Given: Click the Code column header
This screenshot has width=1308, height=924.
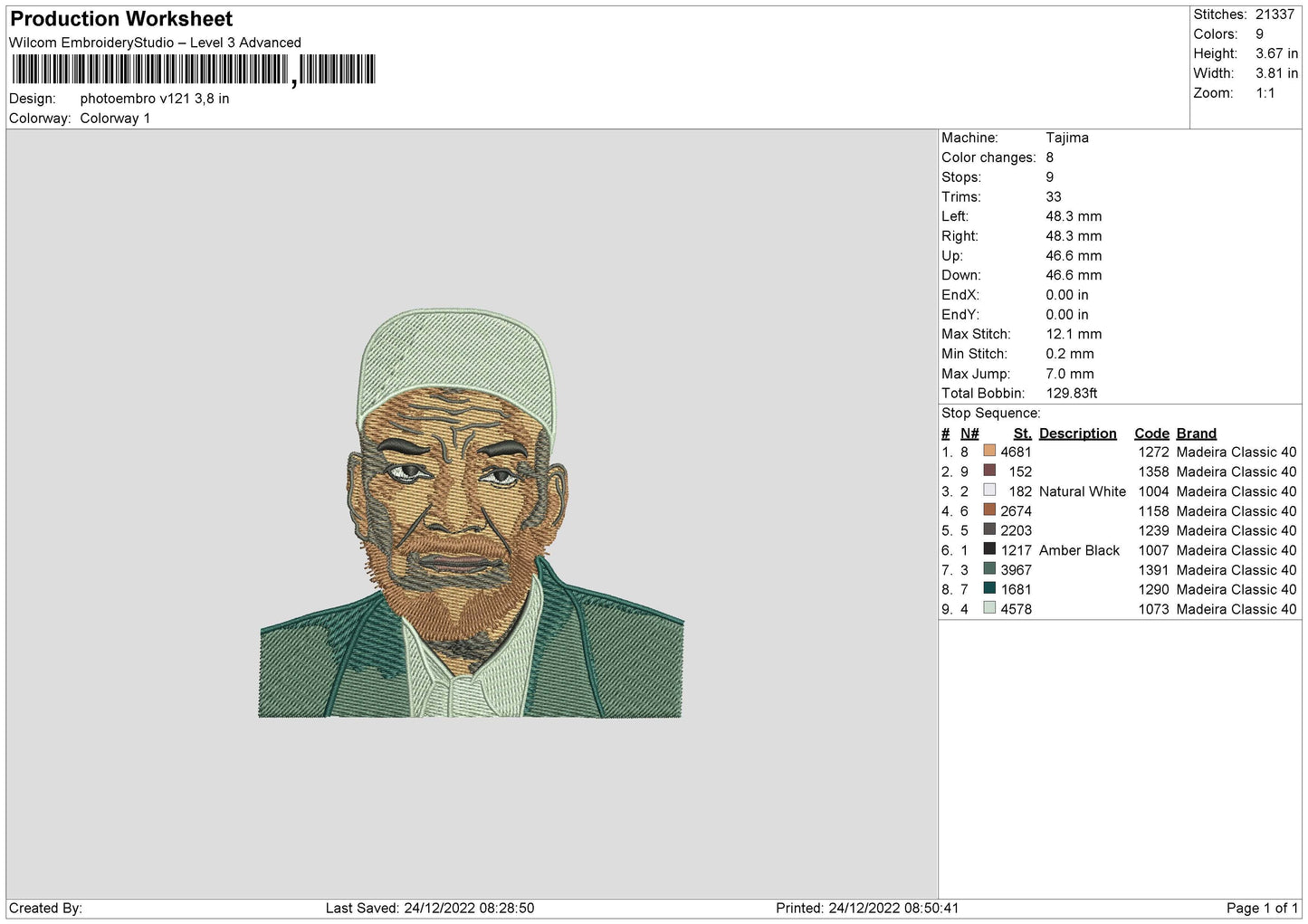Looking at the screenshot, I should (x=1151, y=433).
